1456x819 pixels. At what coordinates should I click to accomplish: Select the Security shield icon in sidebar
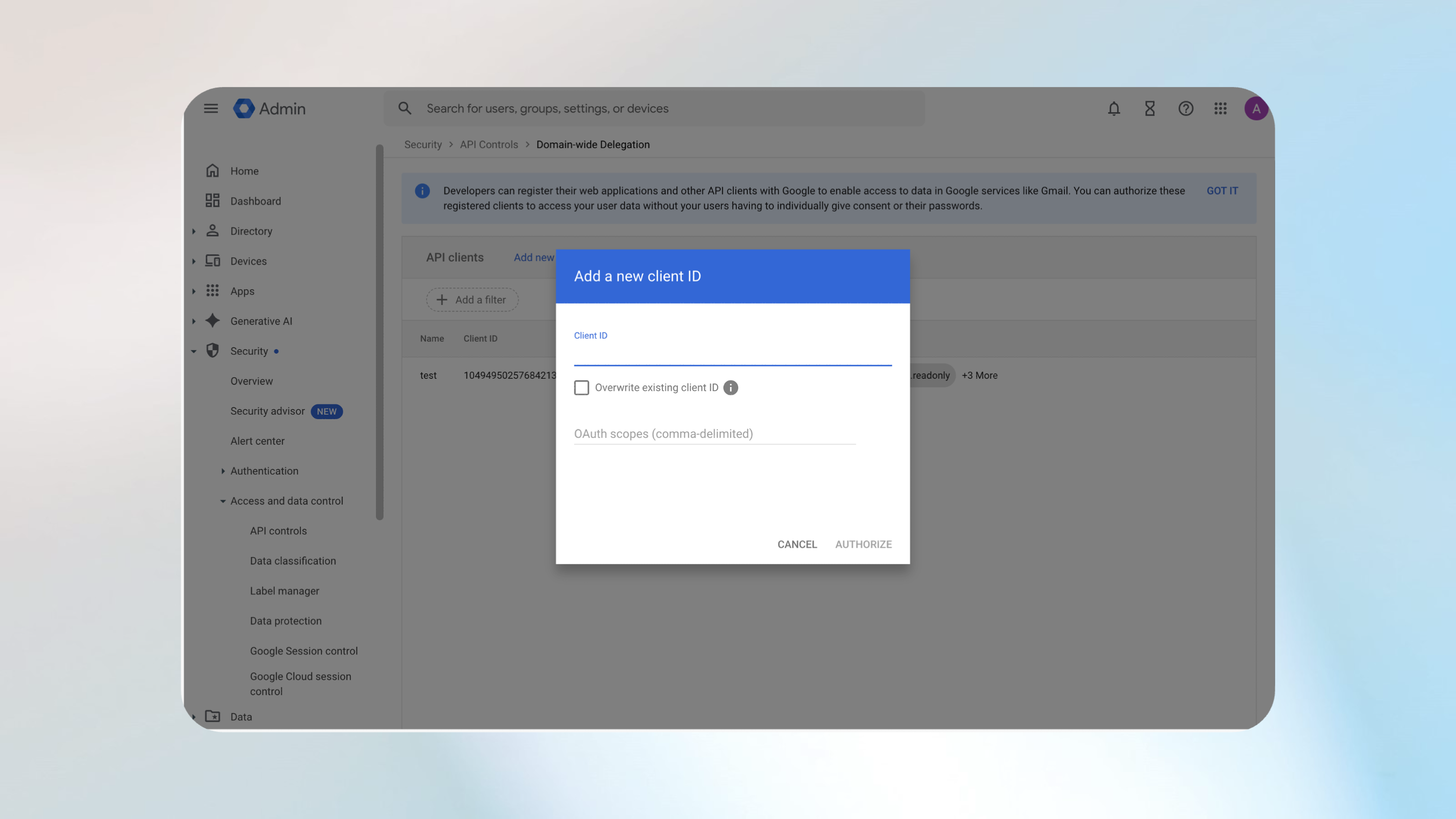click(x=212, y=351)
